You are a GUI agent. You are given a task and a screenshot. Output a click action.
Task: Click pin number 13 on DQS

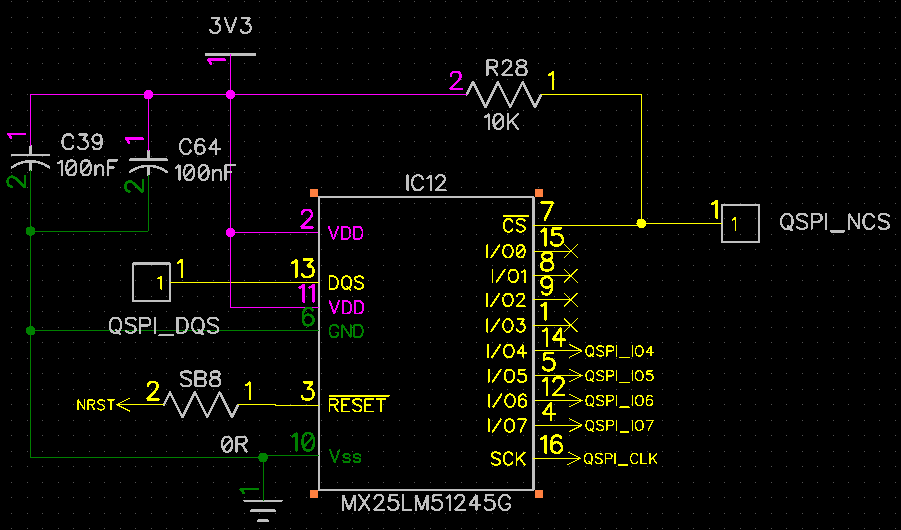tap(303, 268)
